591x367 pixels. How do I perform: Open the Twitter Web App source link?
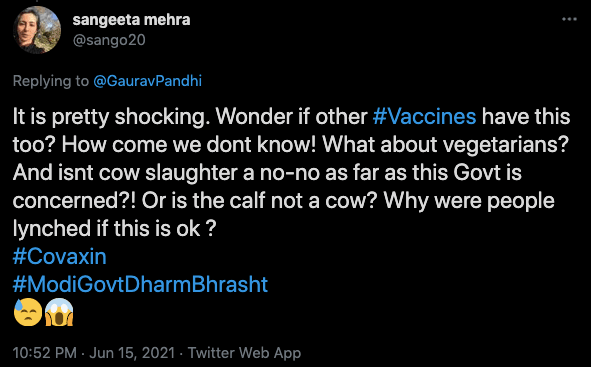(x=244, y=353)
